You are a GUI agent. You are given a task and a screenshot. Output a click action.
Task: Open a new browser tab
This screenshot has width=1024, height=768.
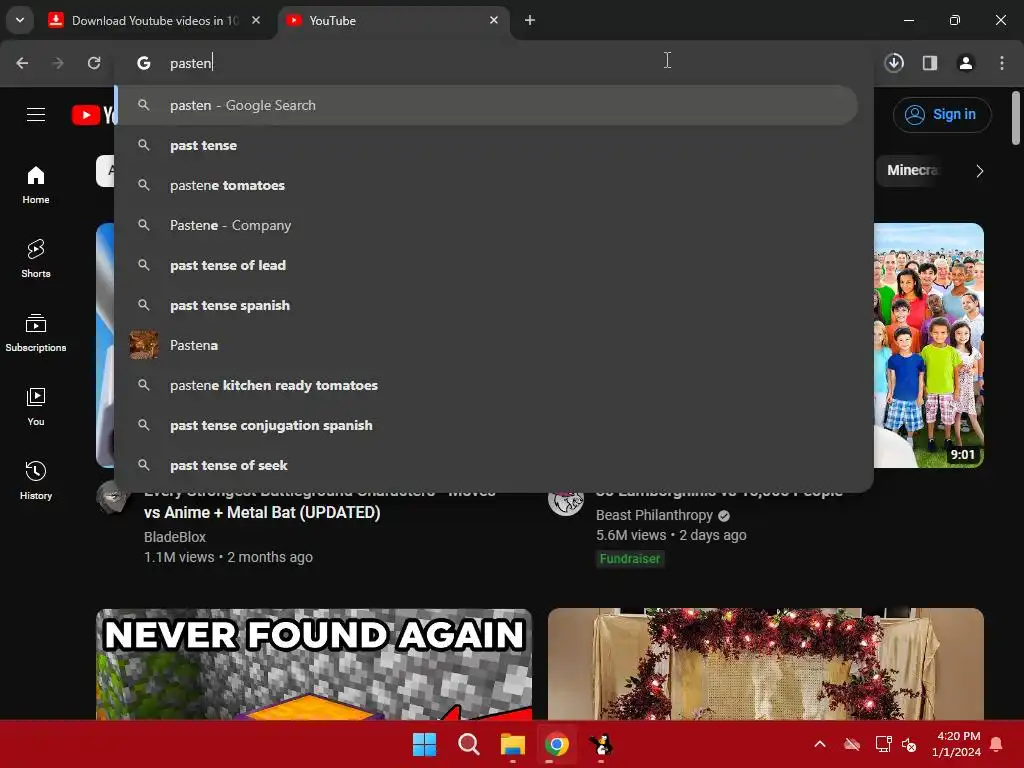pos(530,20)
